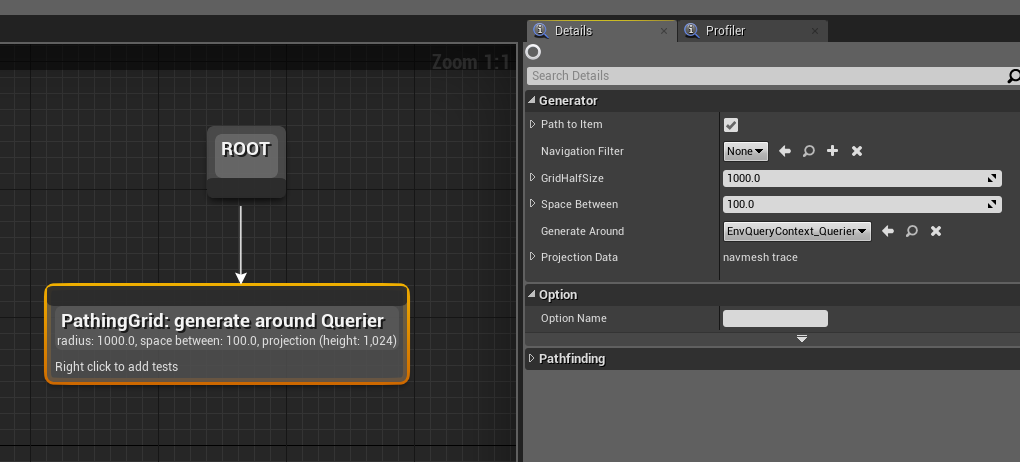Click the 'Right click to add tests' text
This screenshot has width=1020, height=462.
[116, 366]
